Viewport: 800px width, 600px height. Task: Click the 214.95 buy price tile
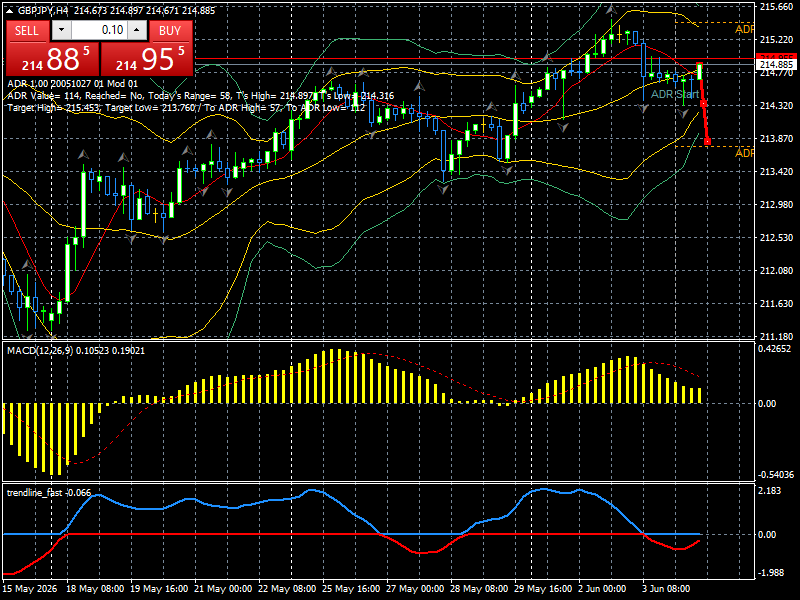(x=147, y=59)
